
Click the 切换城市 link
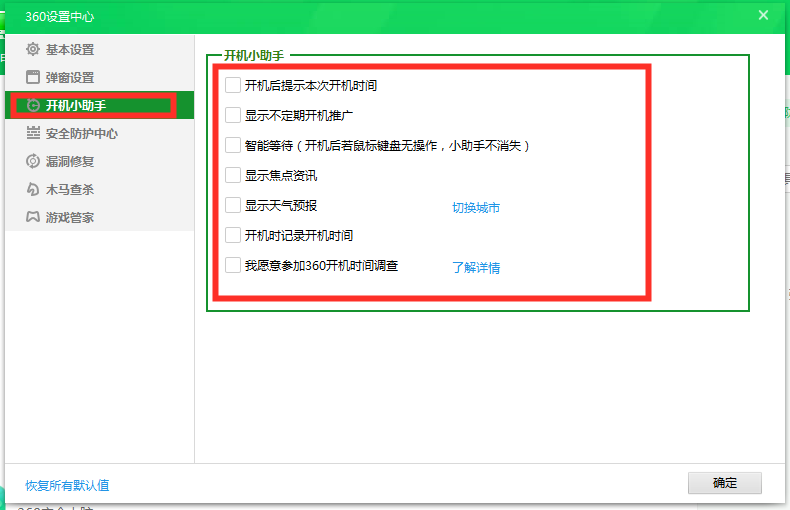(x=475, y=208)
